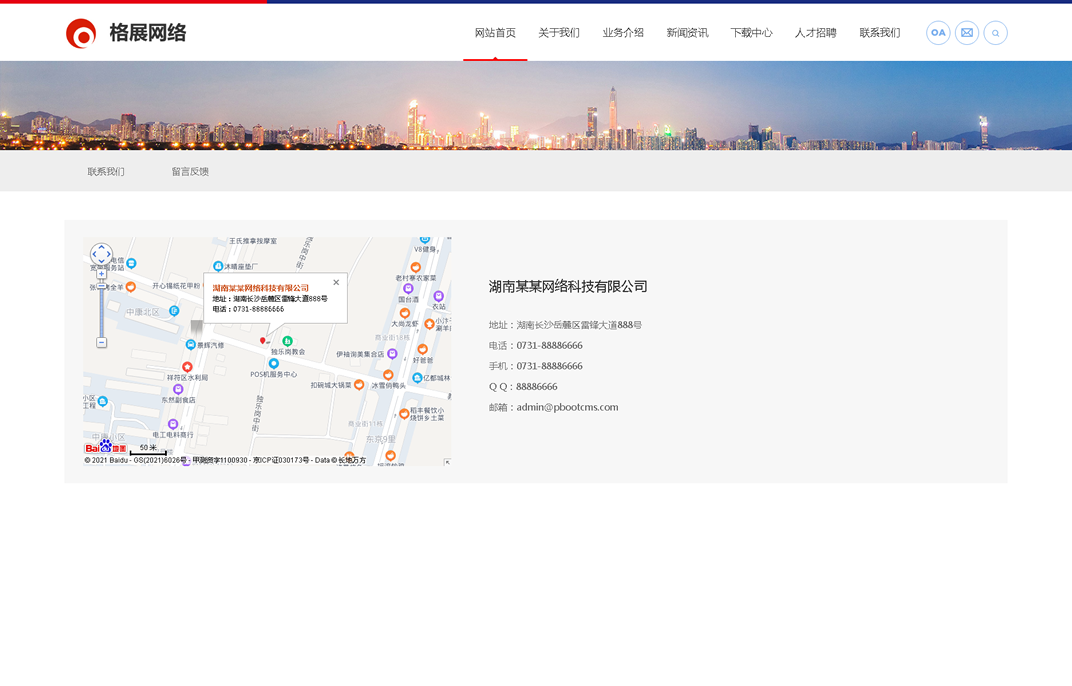Viewport: 1072px width, 686px height.
Task: Zoom in the map with plus button
Action: [101, 274]
